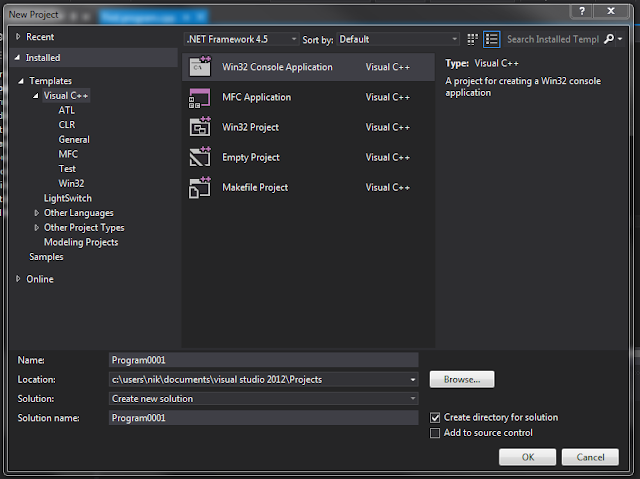Viewport: 640px width, 479px height.
Task: Choose the Win32 Project template icon
Action: (200, 127)
